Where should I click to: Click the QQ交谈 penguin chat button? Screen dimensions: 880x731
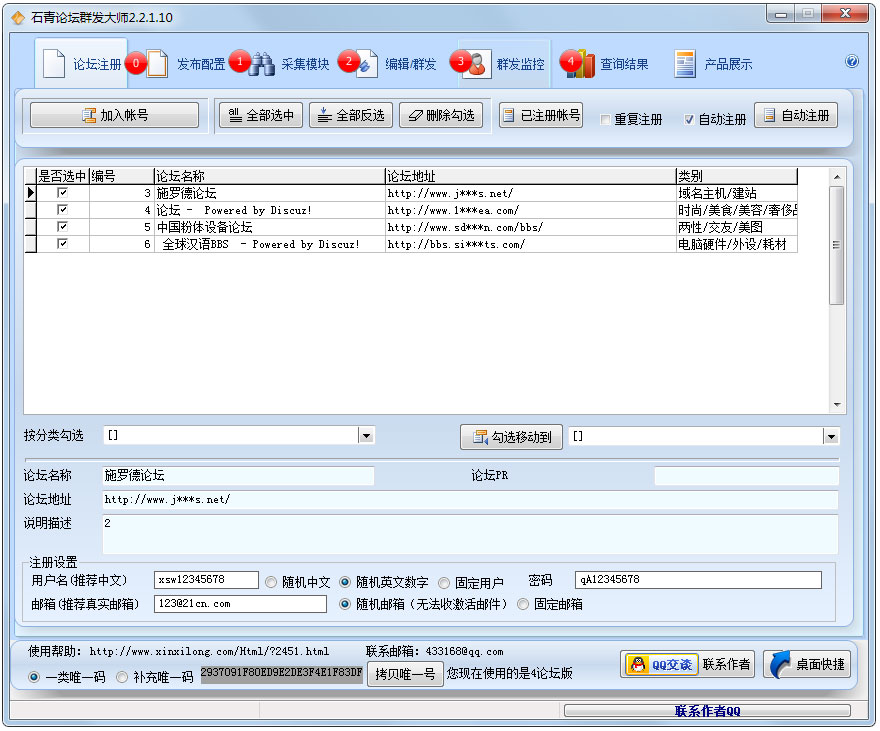[x=660, y=664]
